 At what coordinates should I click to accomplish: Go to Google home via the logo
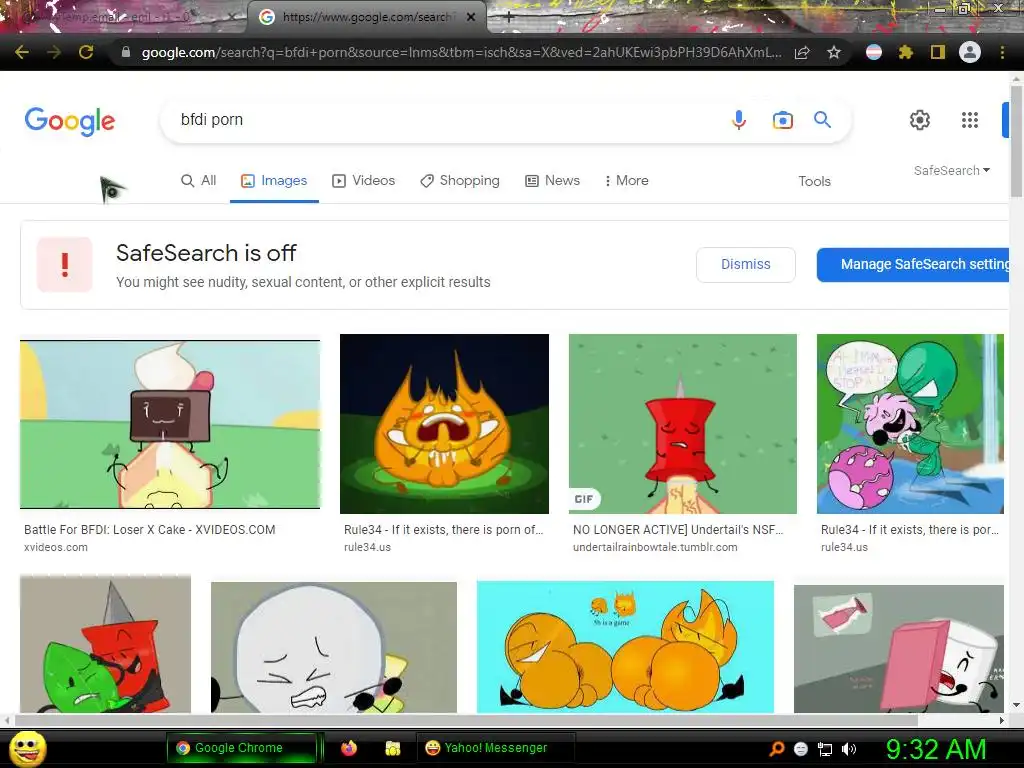[70, 121]
